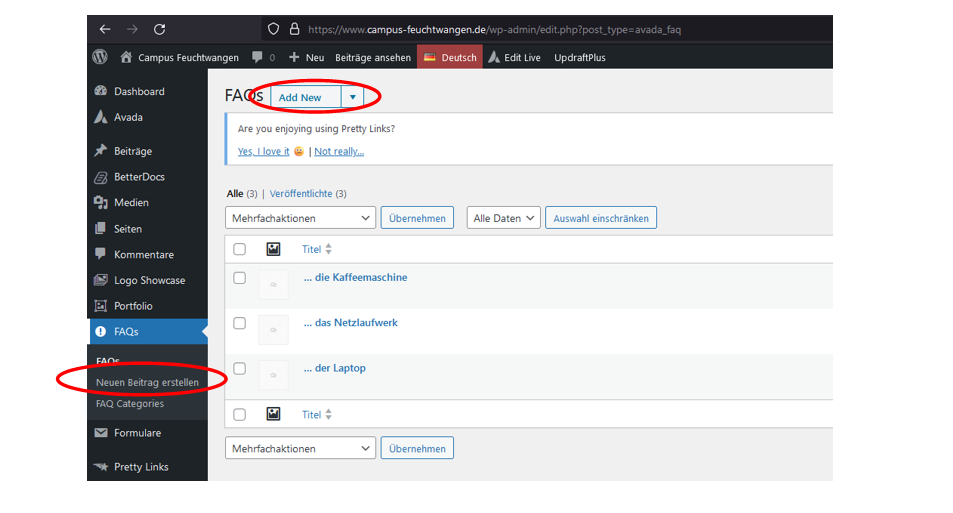Image resolution: width=953 pixels, height=513 pixels.
Task: Click the BetterDocs sidebar icon
Action: tap(101, 177)
